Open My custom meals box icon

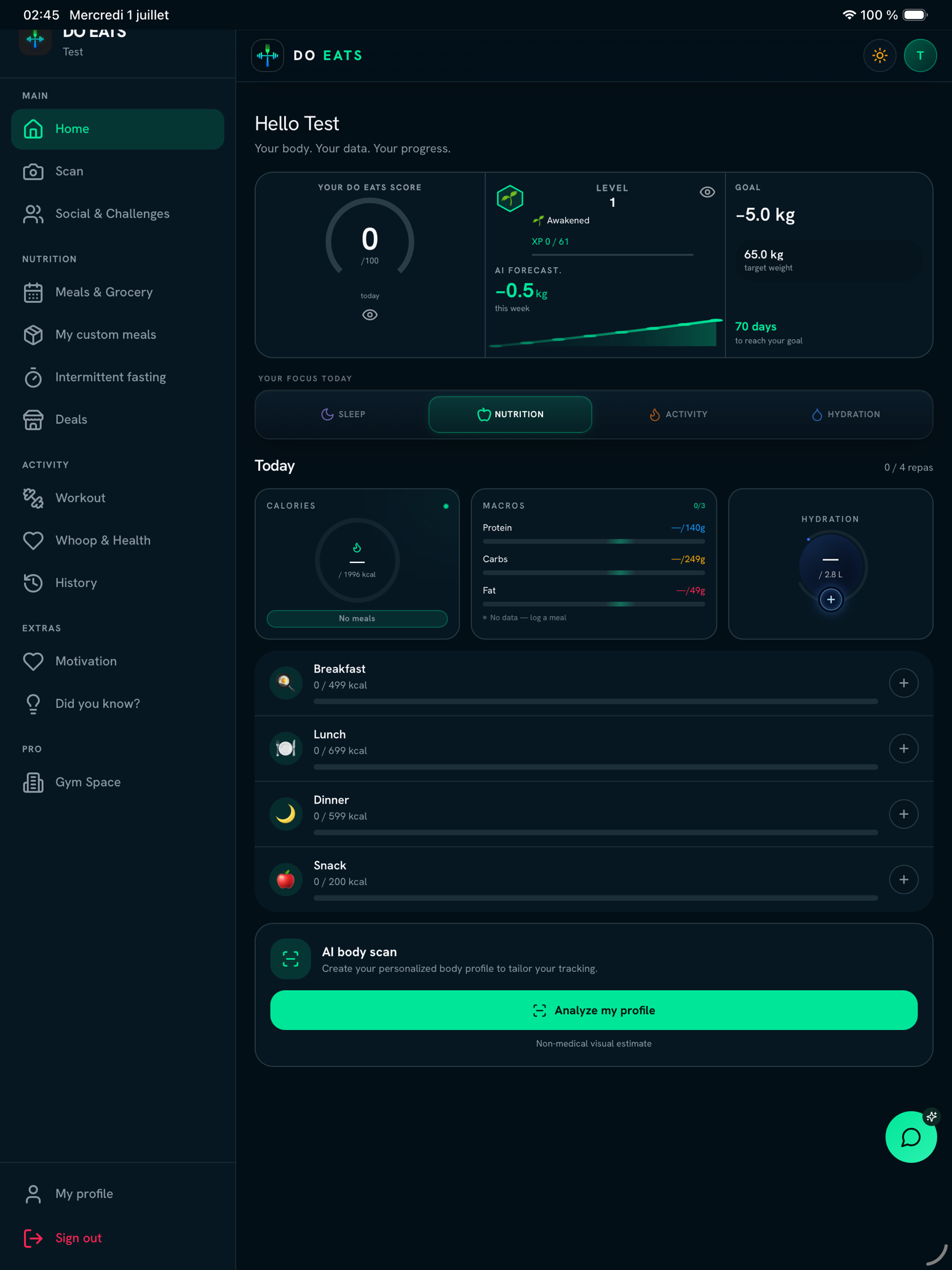pos(33,335)
